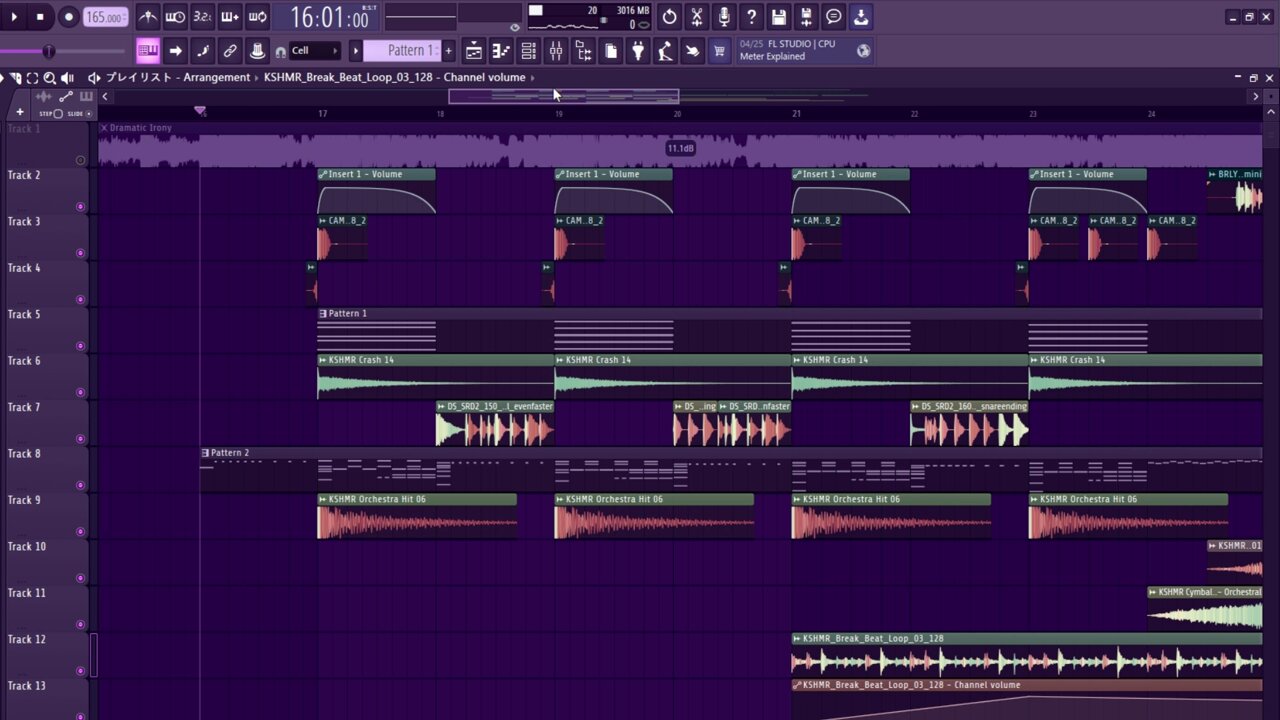1280x720 pixels.
Task: Save the project with the floppy icon
Action: click(x=779, y=16)
